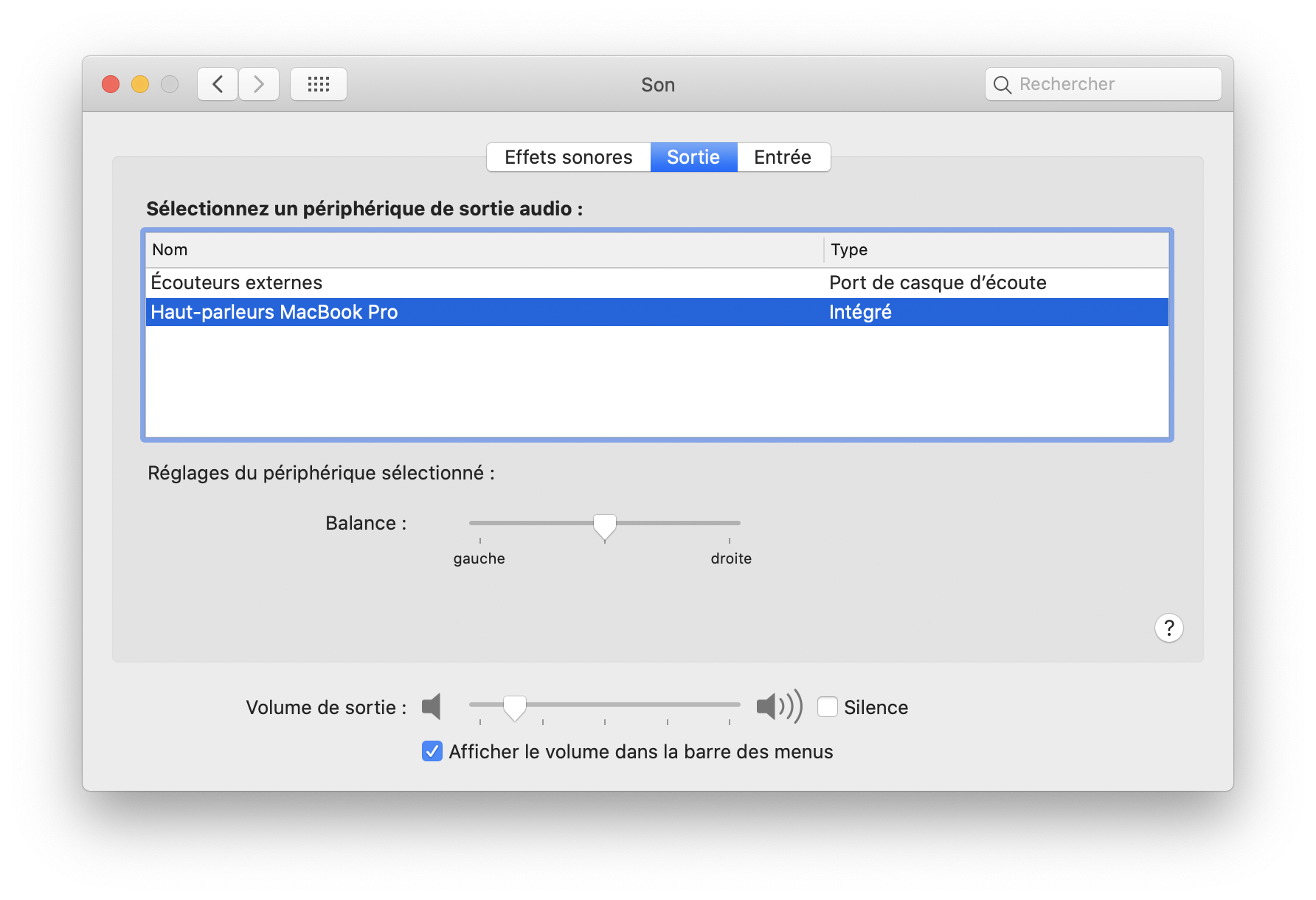Click the Intégré type cell
1316x900 pixels.
pos(860,312)
